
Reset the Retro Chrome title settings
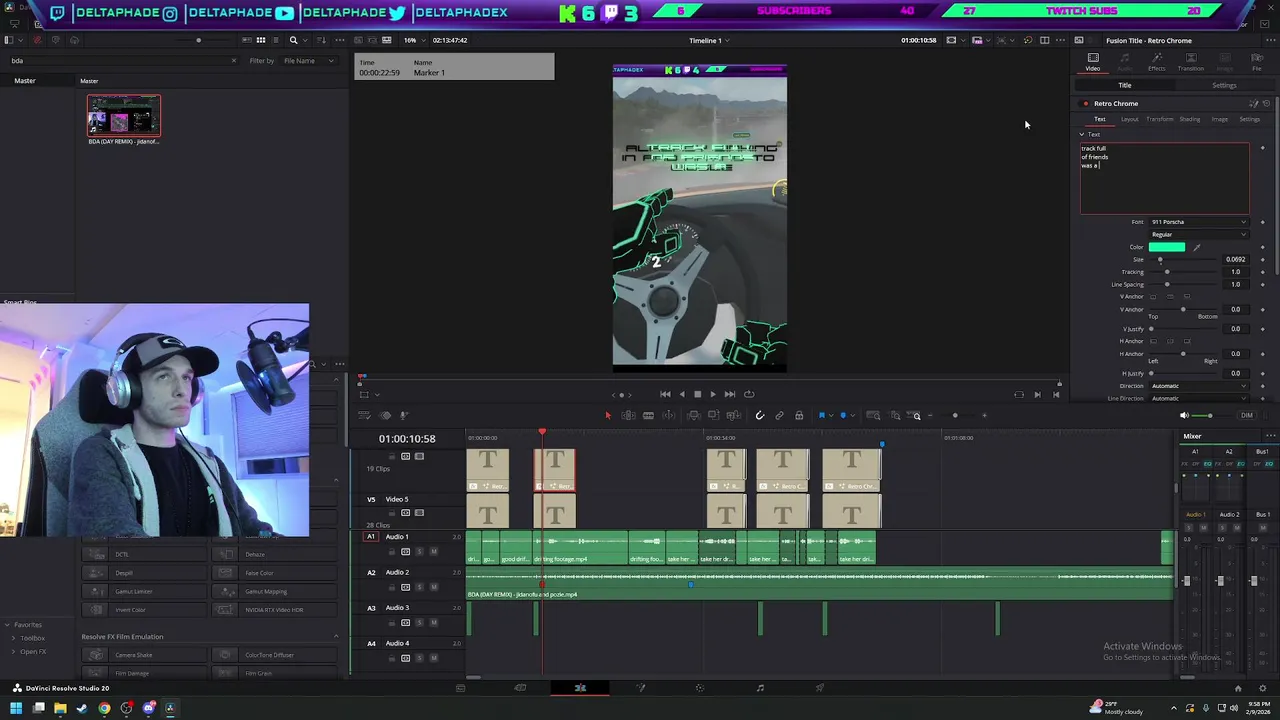(1266, 104)
